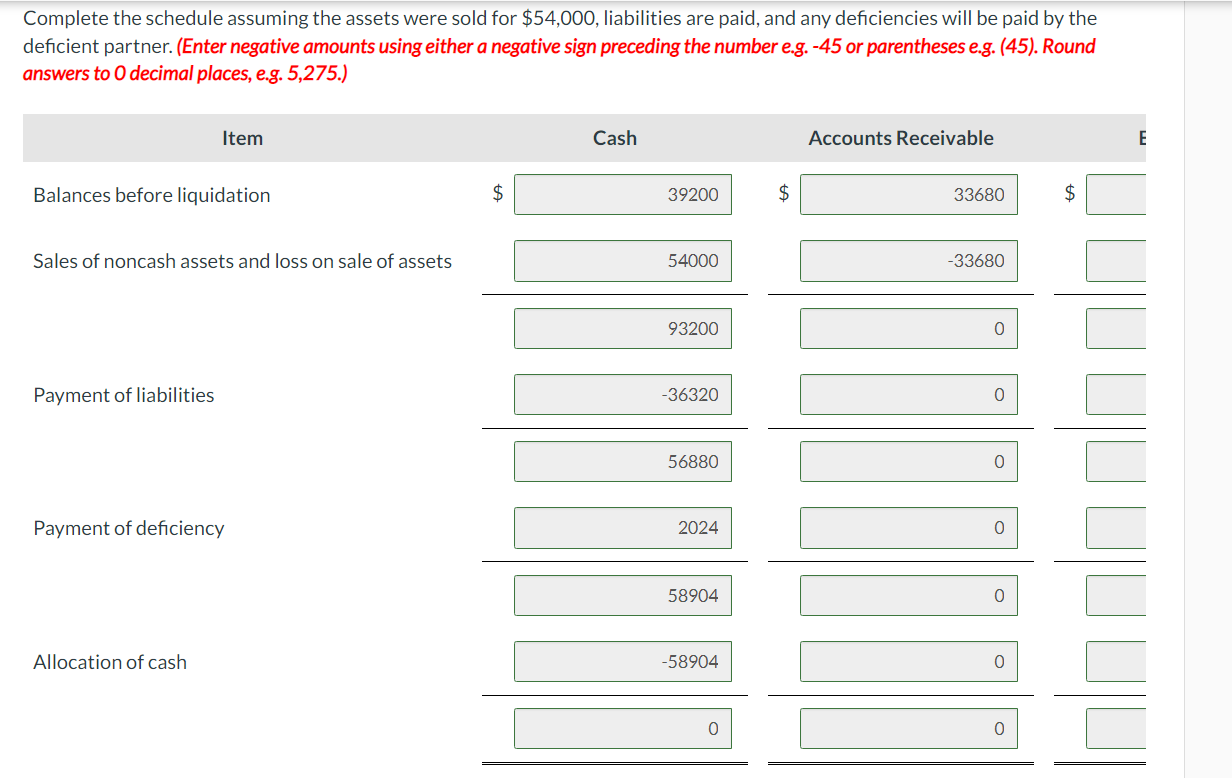The width and height of the screenshot is (1232, 778).
Task: Click the Cash sale proceeds field showing 54000
Action: [622, 261]
